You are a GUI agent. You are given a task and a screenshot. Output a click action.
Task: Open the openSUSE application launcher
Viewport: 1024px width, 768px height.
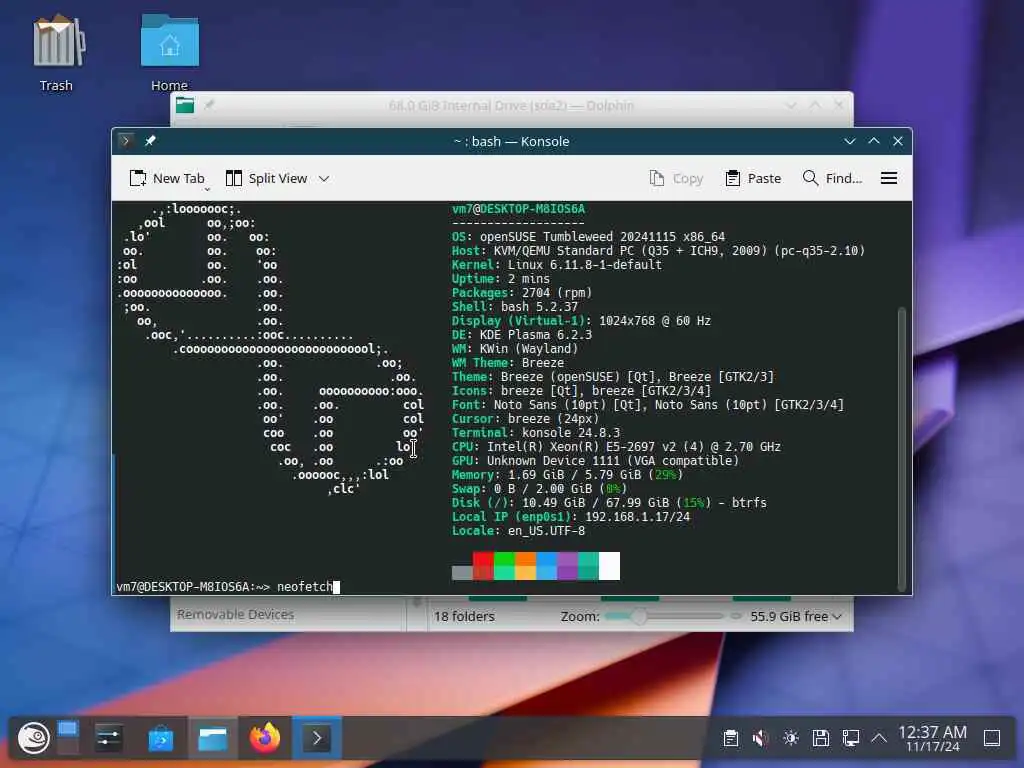pyautogui.click(x=33, y=738)
